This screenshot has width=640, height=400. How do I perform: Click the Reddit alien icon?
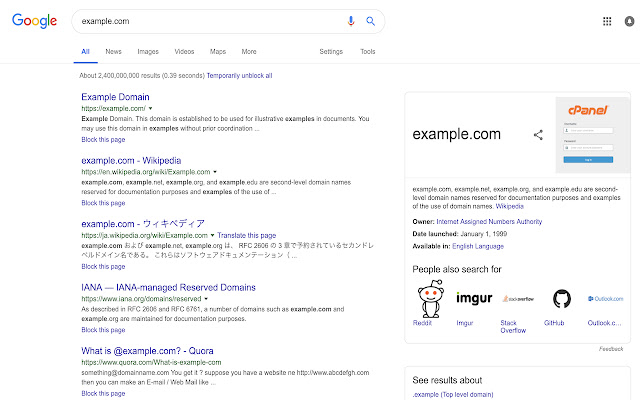430,299
